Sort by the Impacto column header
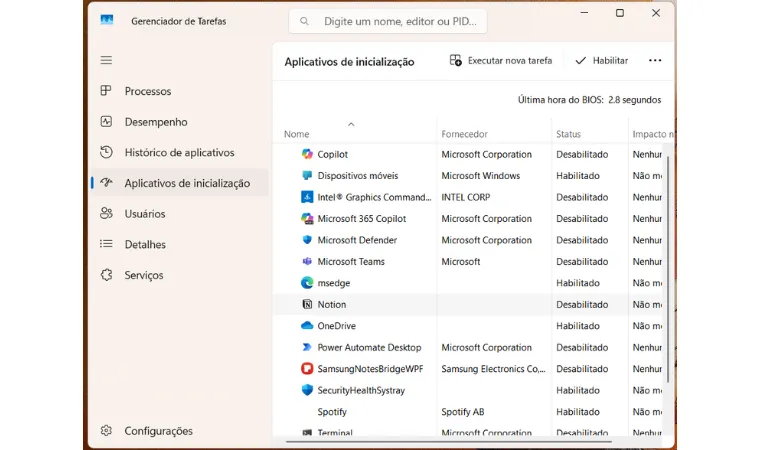 (x=653, y=134)
